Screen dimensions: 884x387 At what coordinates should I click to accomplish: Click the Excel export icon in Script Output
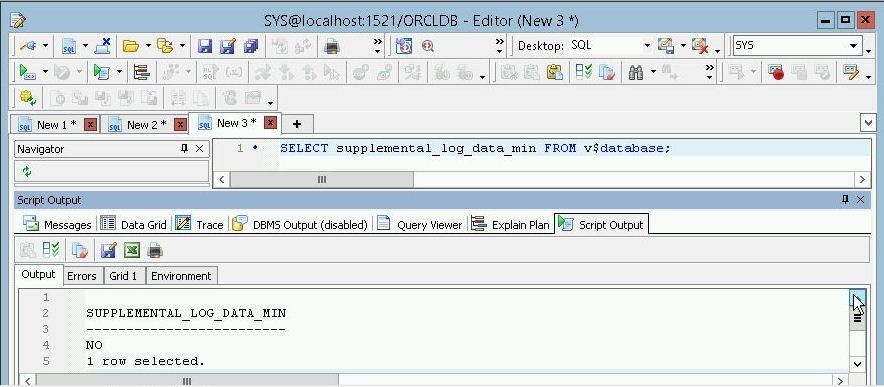coord(131,250)
